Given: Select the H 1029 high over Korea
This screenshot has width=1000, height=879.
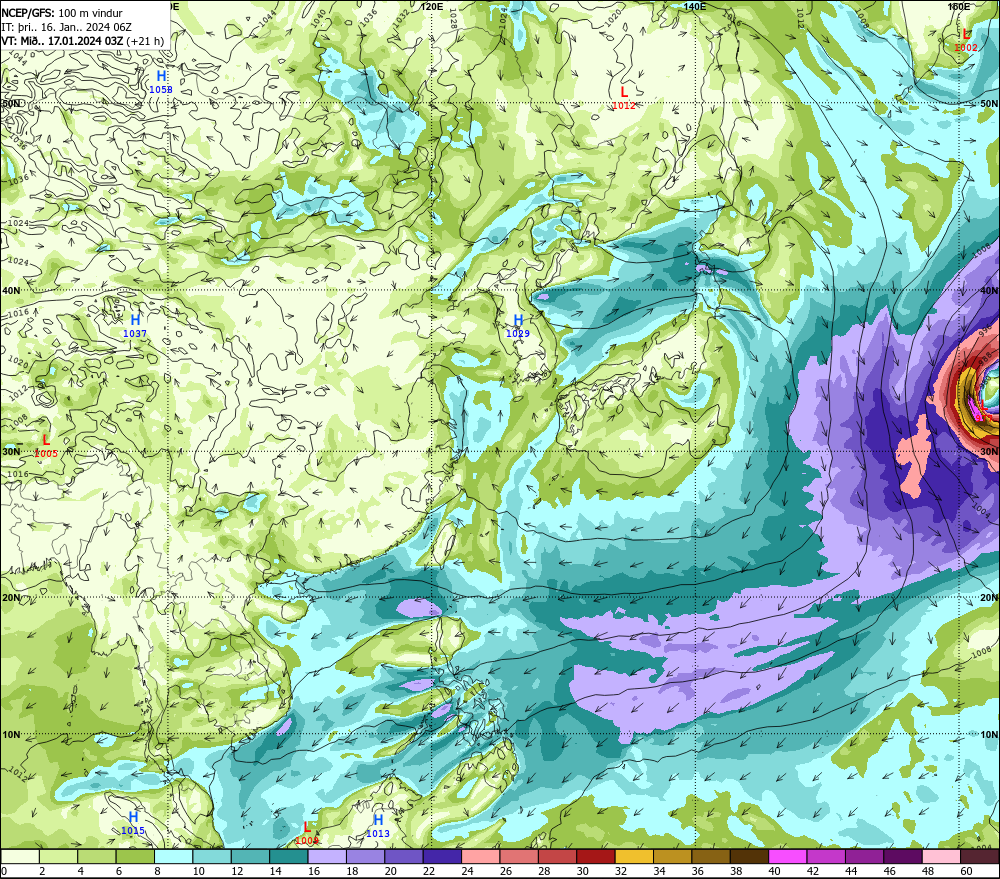Looking at the screenshot, I should tap(518, 325).
